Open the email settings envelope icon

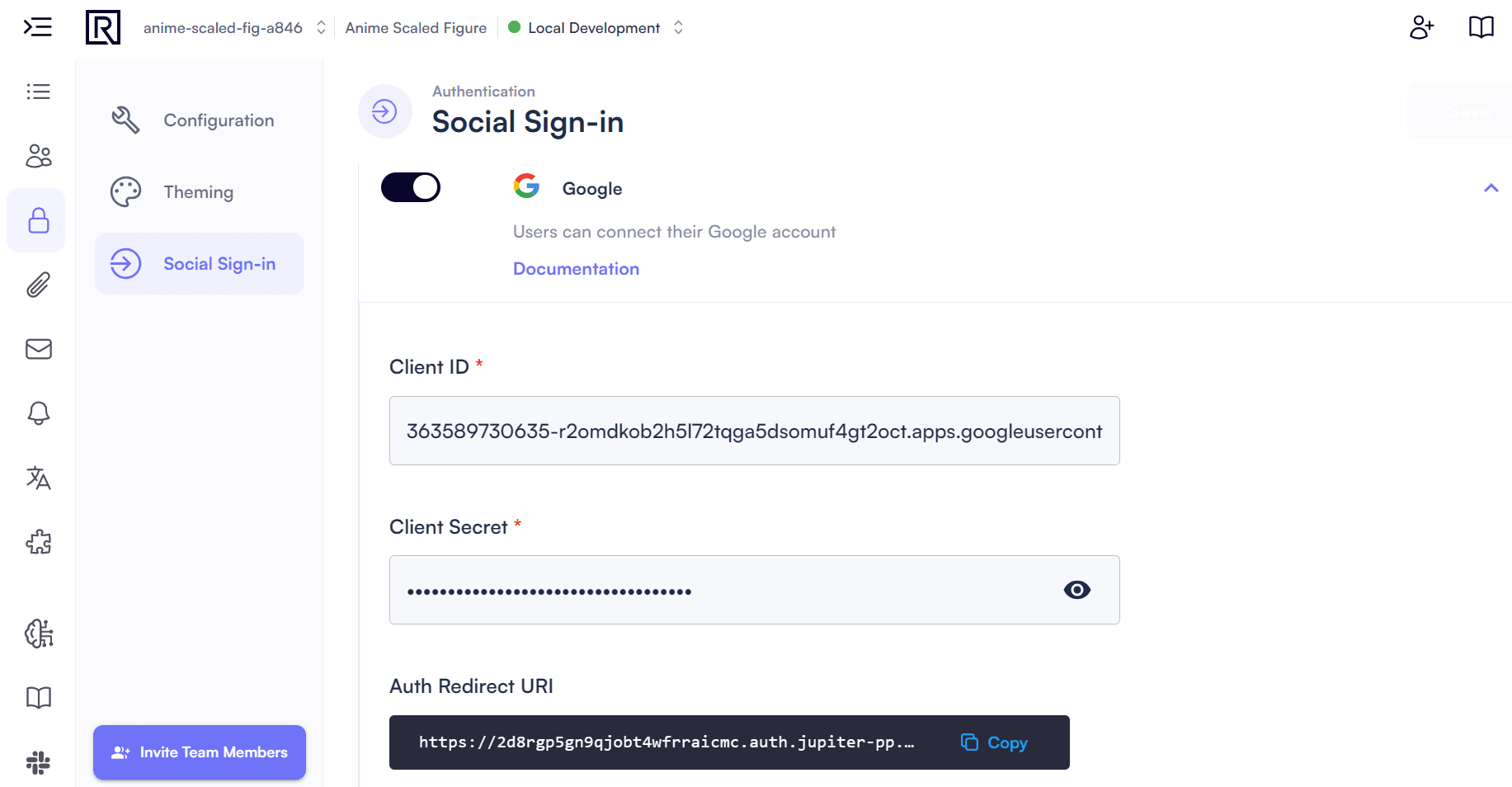(x=38, y=349)
